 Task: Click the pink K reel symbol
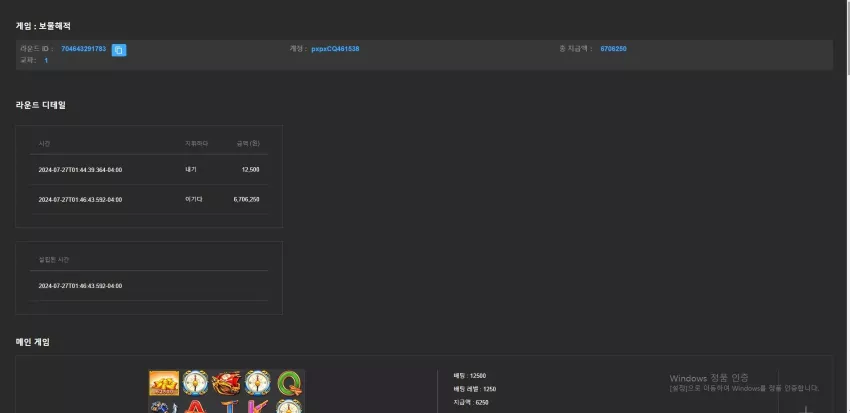[x=257, y=406]
